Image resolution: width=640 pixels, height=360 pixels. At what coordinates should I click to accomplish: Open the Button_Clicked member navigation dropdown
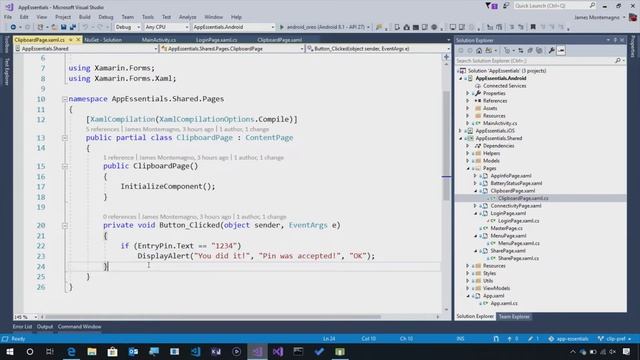point(378,49)
